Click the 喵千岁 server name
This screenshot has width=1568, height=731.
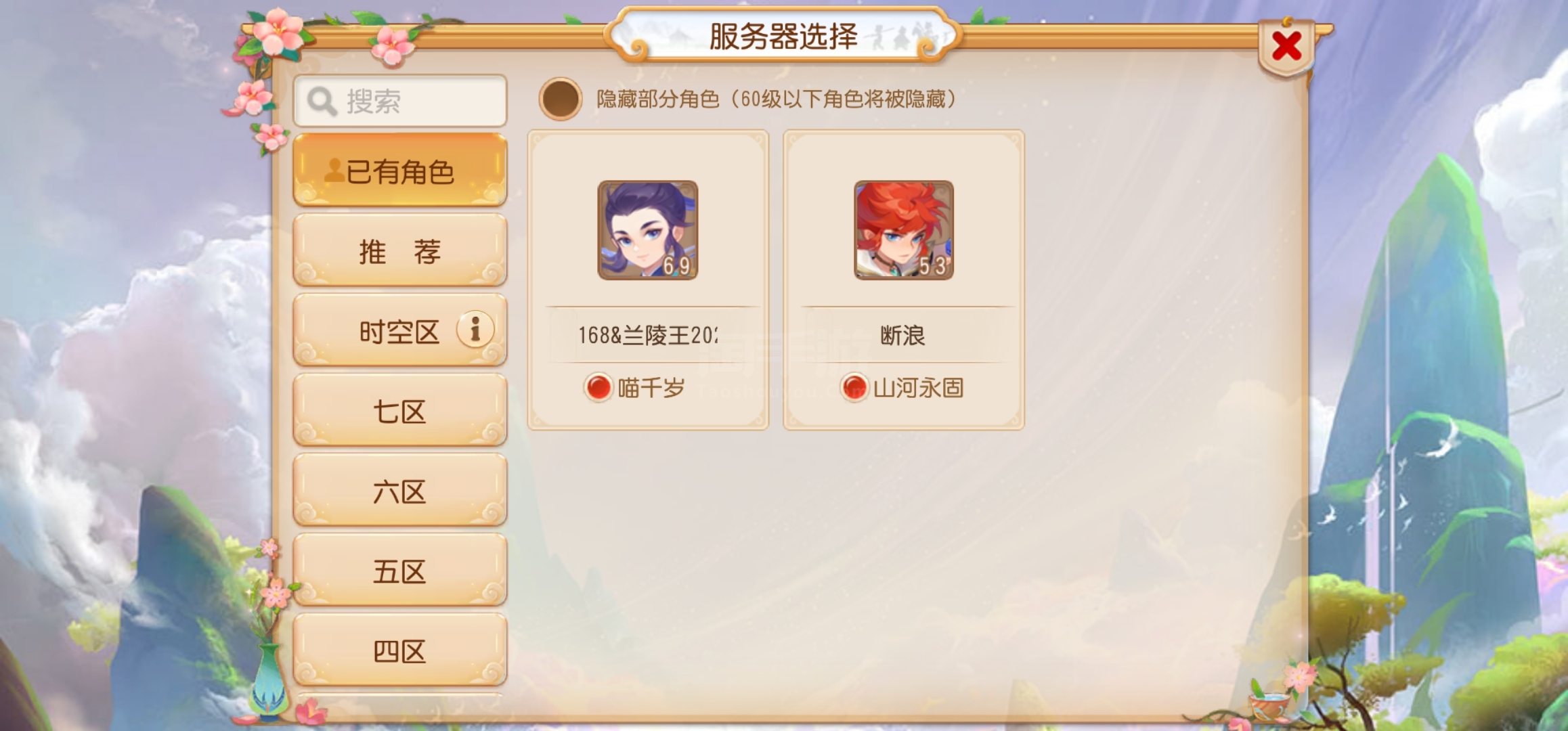pos(651,388)
